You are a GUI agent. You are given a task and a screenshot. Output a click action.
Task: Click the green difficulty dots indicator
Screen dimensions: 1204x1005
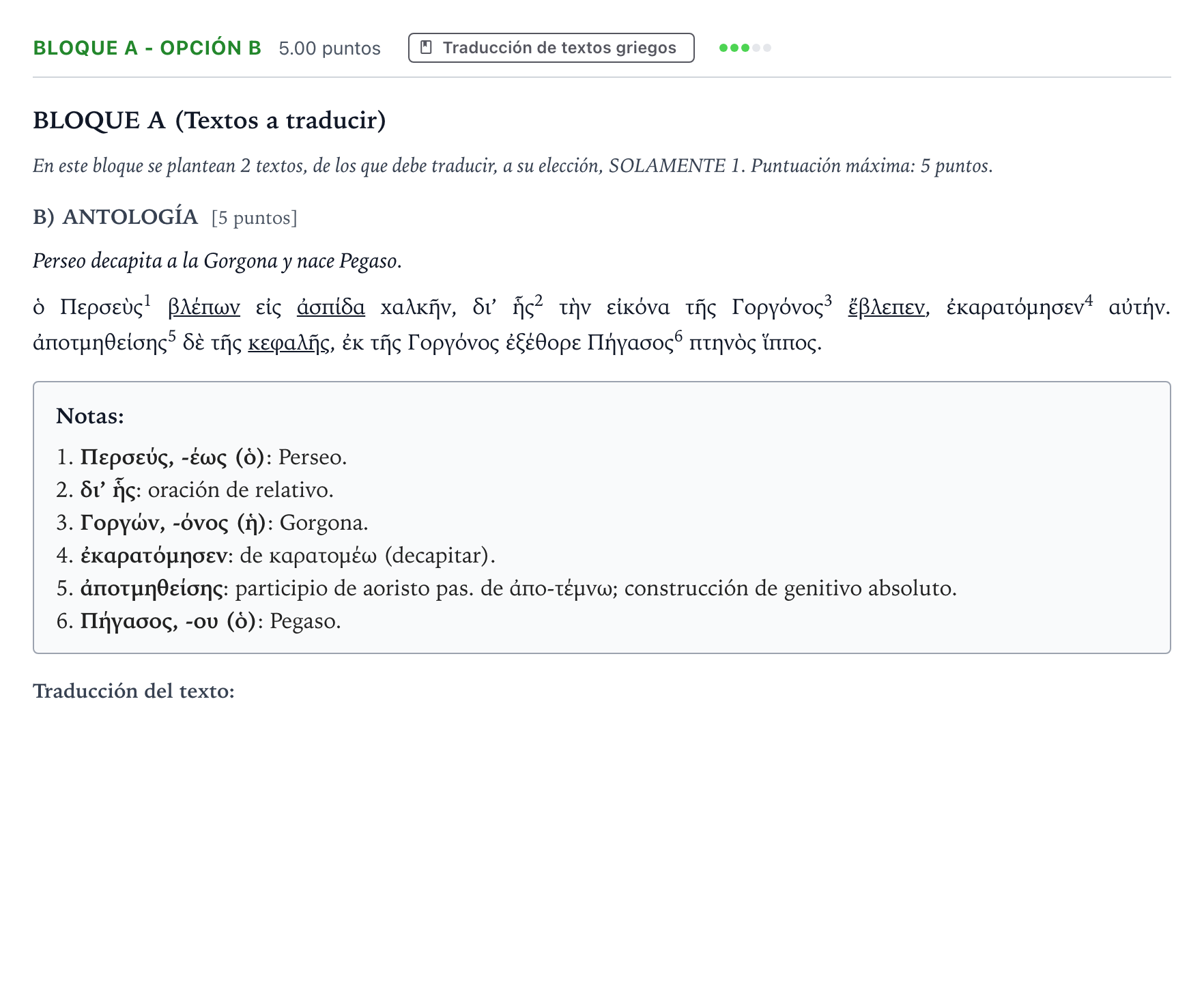745,48
